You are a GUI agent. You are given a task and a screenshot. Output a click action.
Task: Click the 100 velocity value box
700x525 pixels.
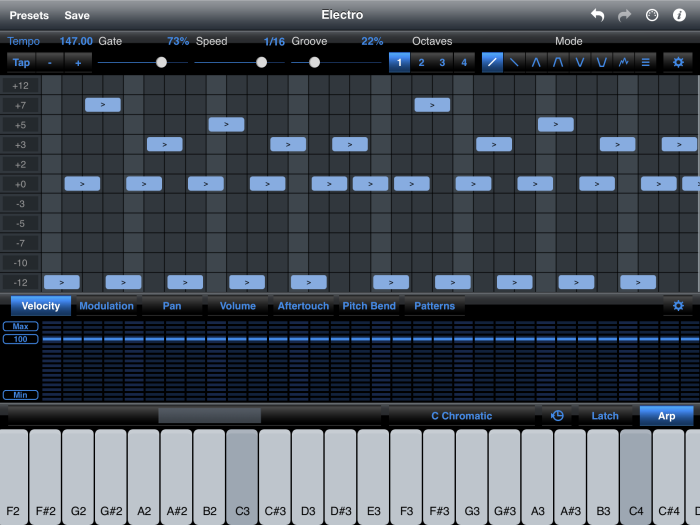point(21,339)
